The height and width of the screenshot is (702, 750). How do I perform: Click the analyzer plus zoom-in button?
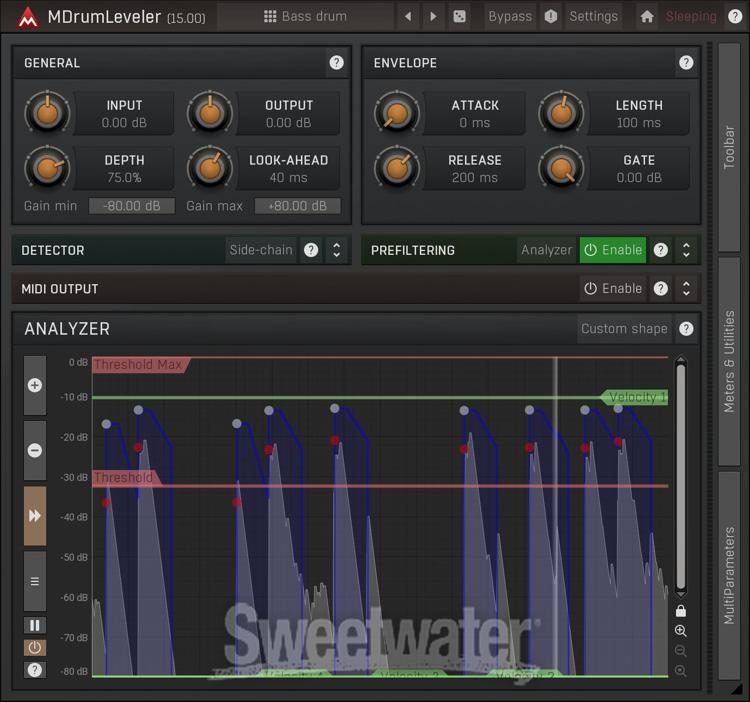35,385
